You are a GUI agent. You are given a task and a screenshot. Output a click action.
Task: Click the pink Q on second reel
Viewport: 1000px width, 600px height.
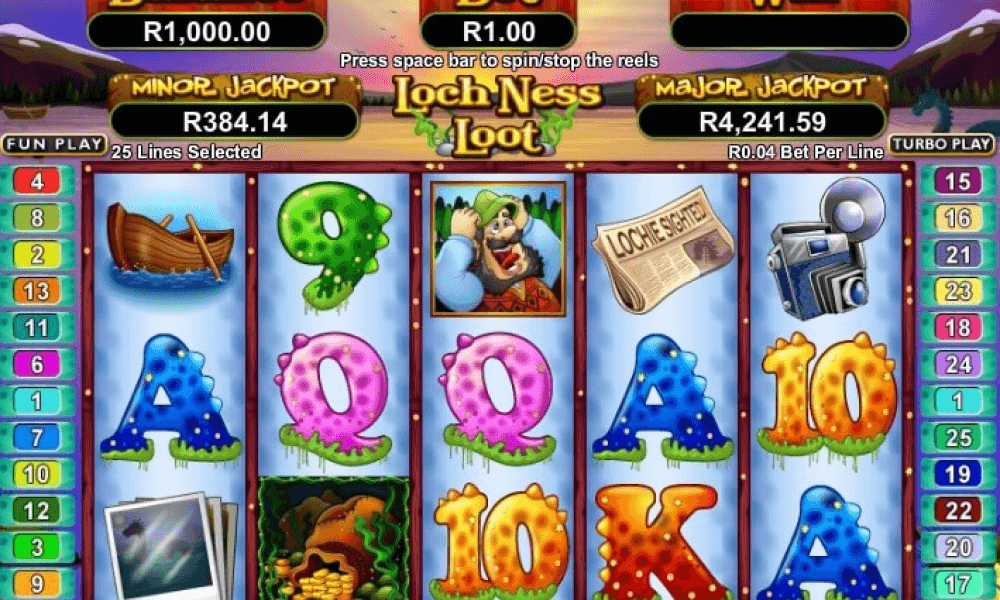coord(334,399)
